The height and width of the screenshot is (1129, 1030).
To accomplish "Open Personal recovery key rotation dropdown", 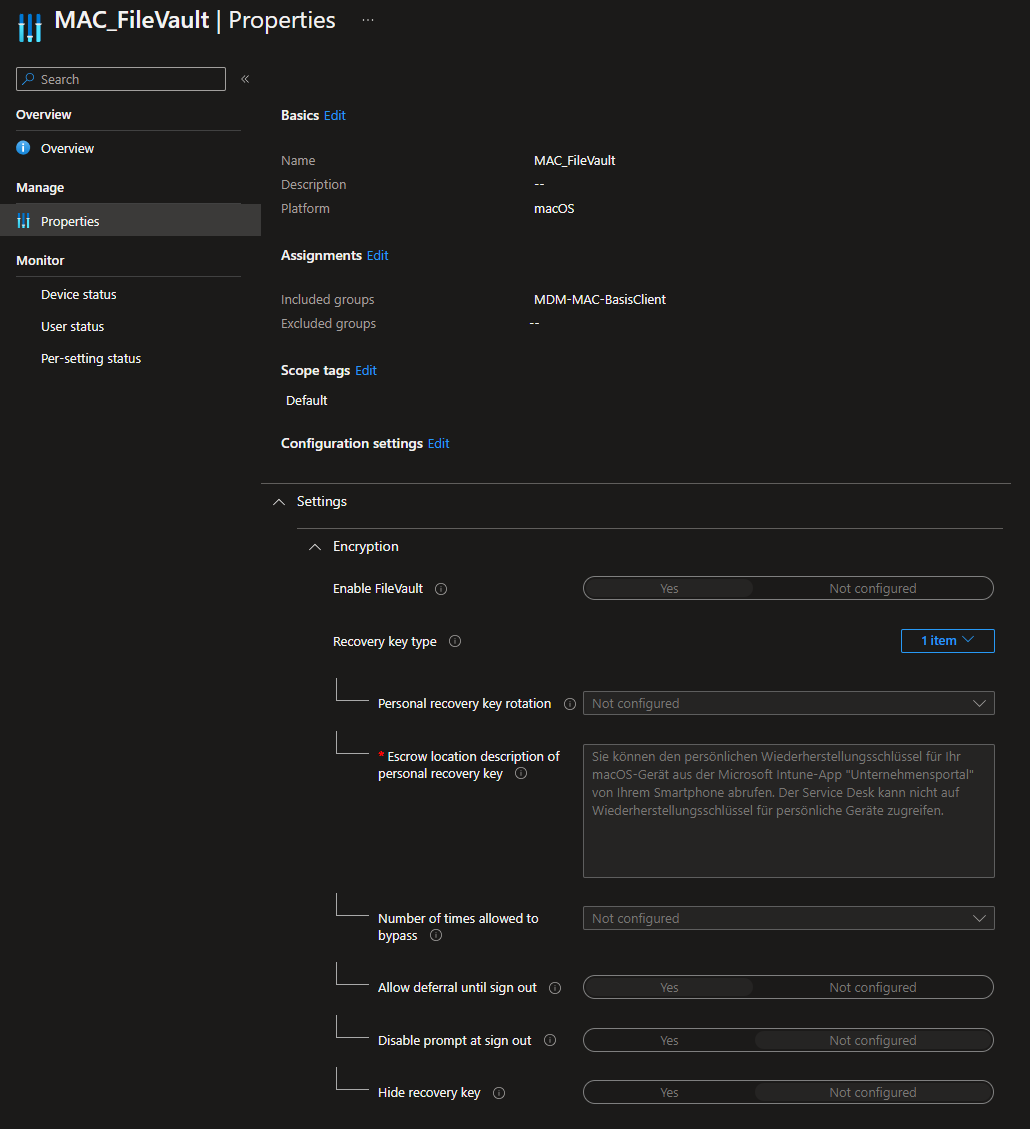I will pyautogui.click(x=788, y=704).
